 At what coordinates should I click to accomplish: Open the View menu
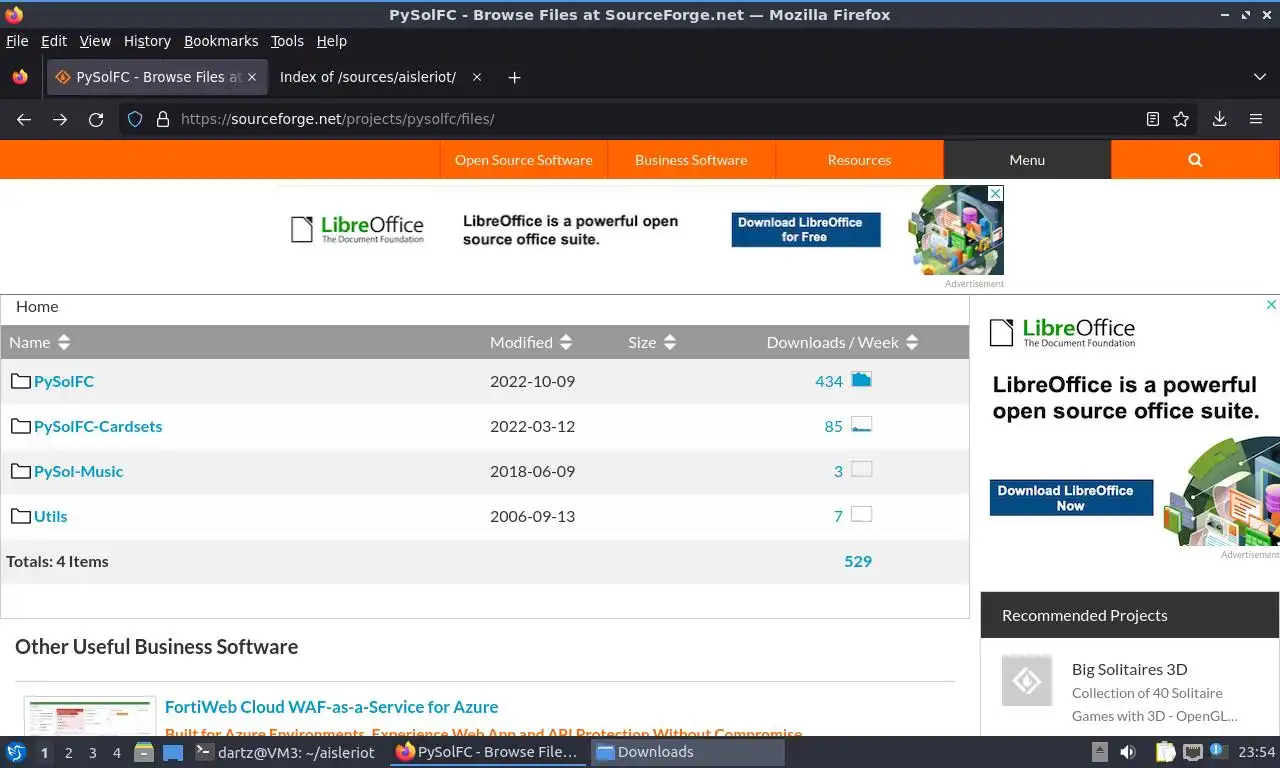pyautogui.click(x=95, y=41)
